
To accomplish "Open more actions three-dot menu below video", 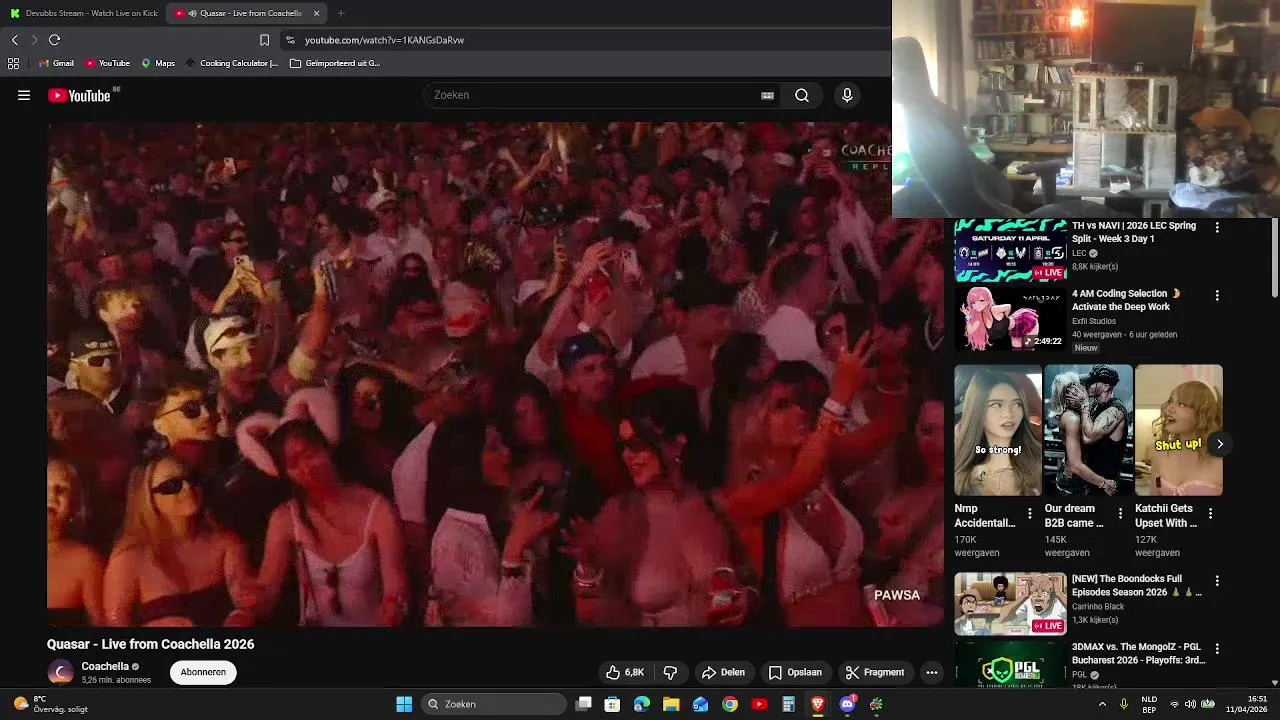I will point(931,672).
